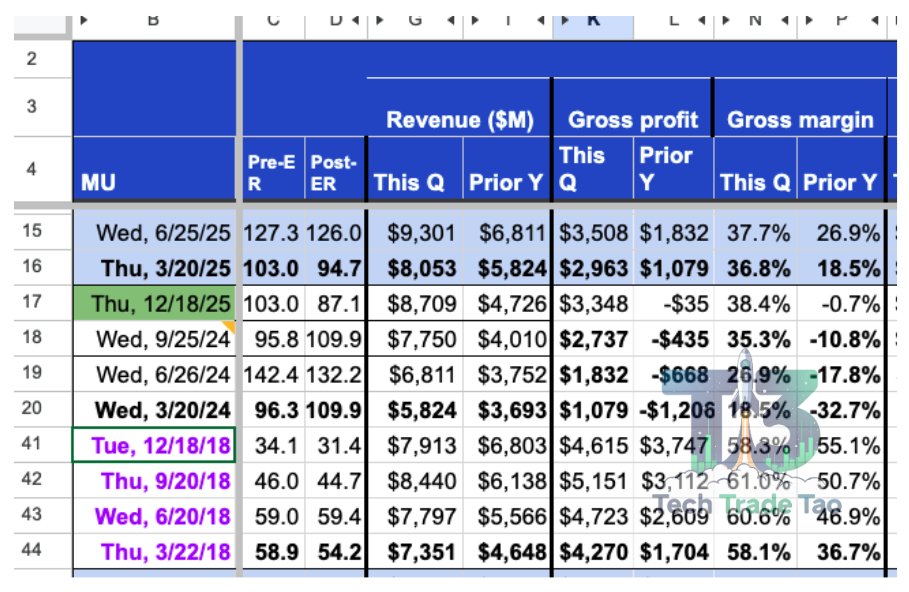Click the unhide arrow left of column B
This screenshot has width=909, height=592.
(x=84, y=20)
